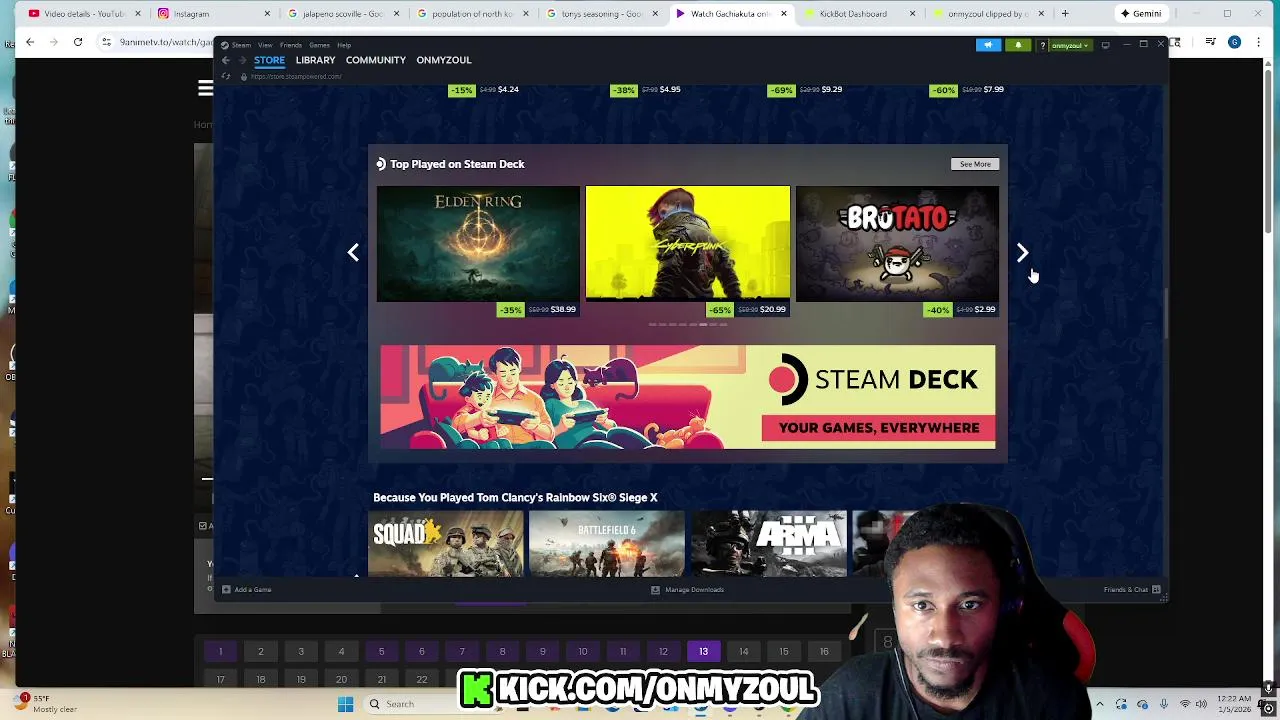1280x720 pixels.
Task: Switch to the LIBRARY tab
Action: (x=315, y=60)
